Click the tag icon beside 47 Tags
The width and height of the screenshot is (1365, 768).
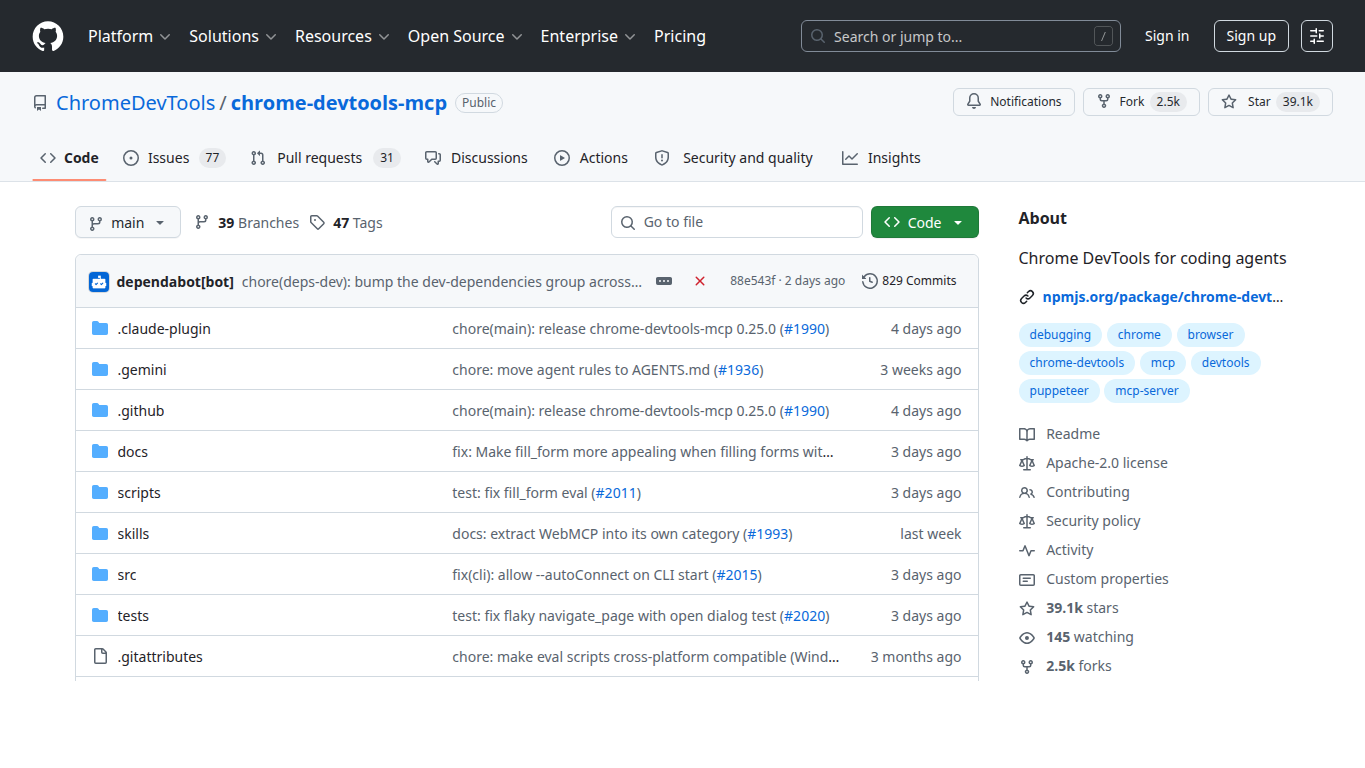317,223
